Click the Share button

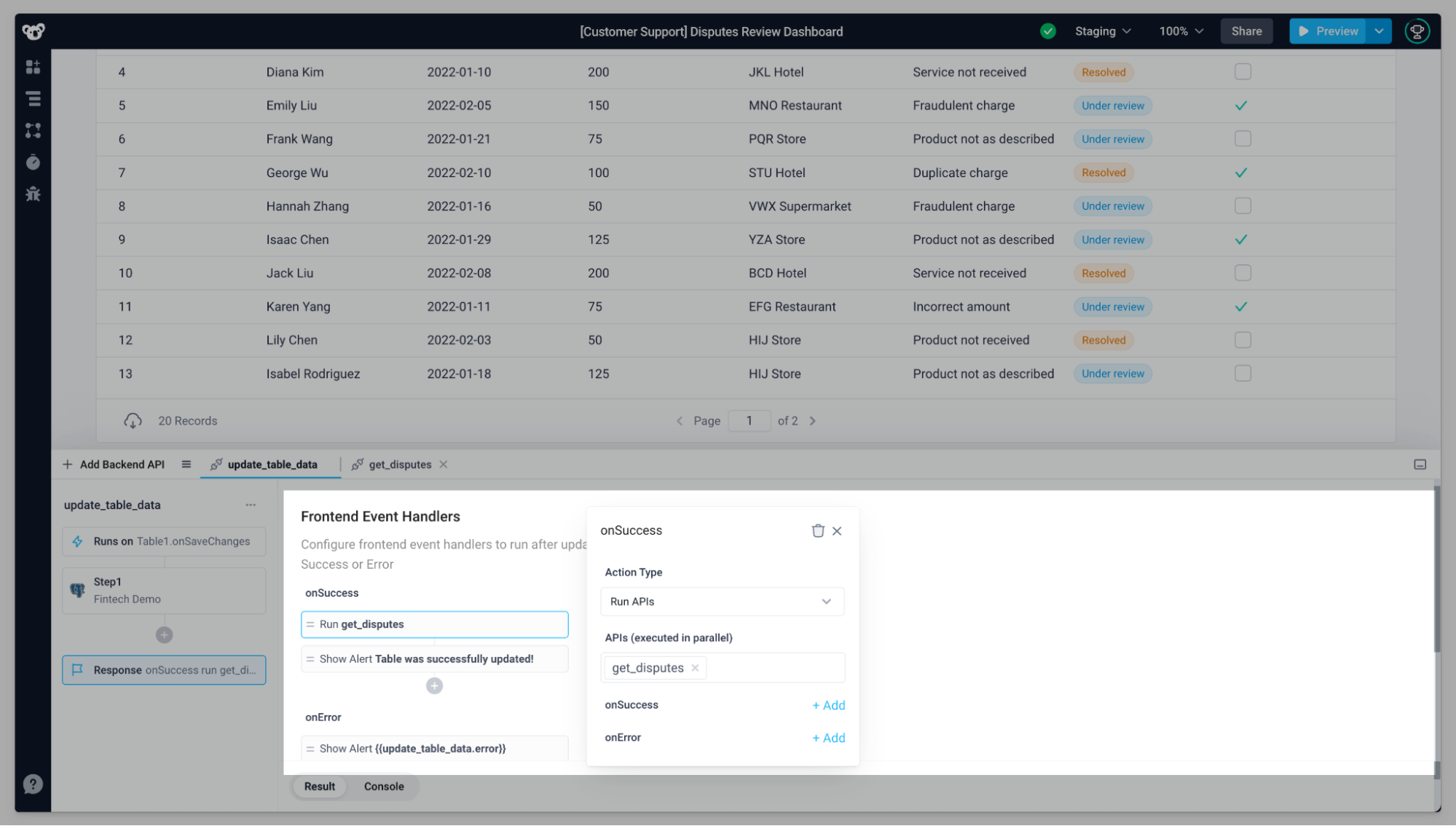(1246, 31)
